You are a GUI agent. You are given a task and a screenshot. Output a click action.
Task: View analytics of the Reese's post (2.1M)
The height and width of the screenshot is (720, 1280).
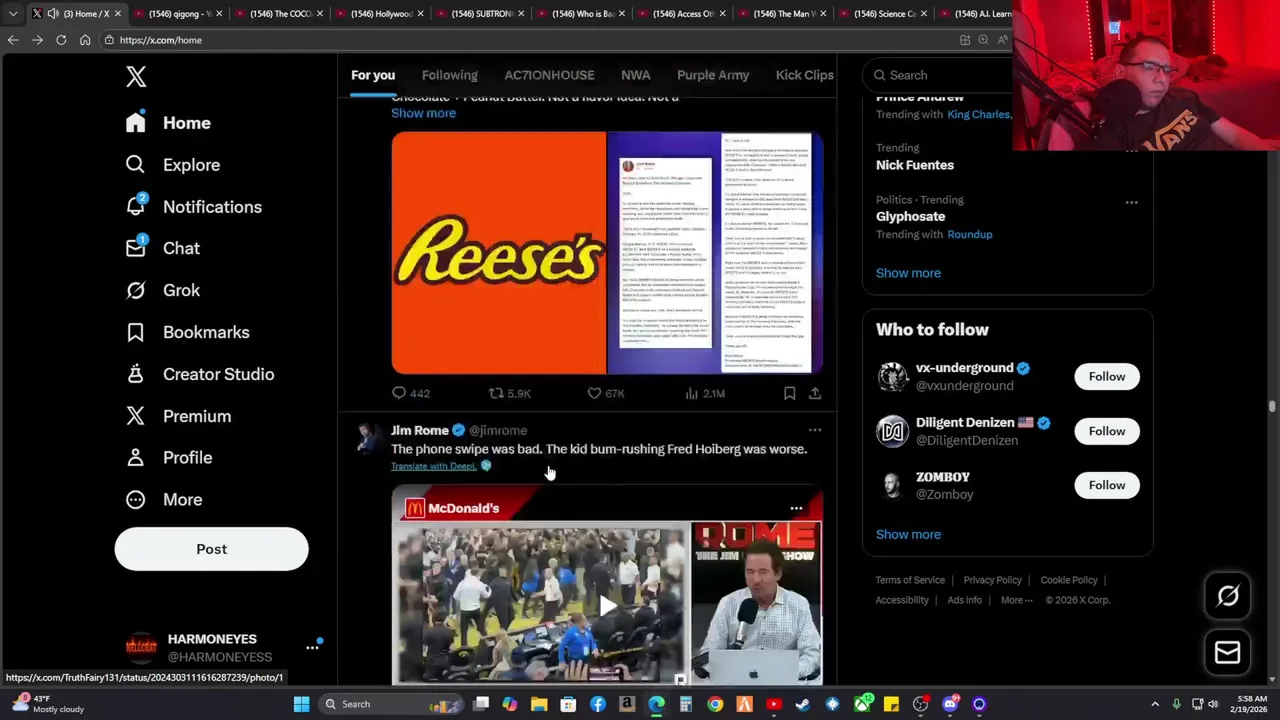[704, 394]
